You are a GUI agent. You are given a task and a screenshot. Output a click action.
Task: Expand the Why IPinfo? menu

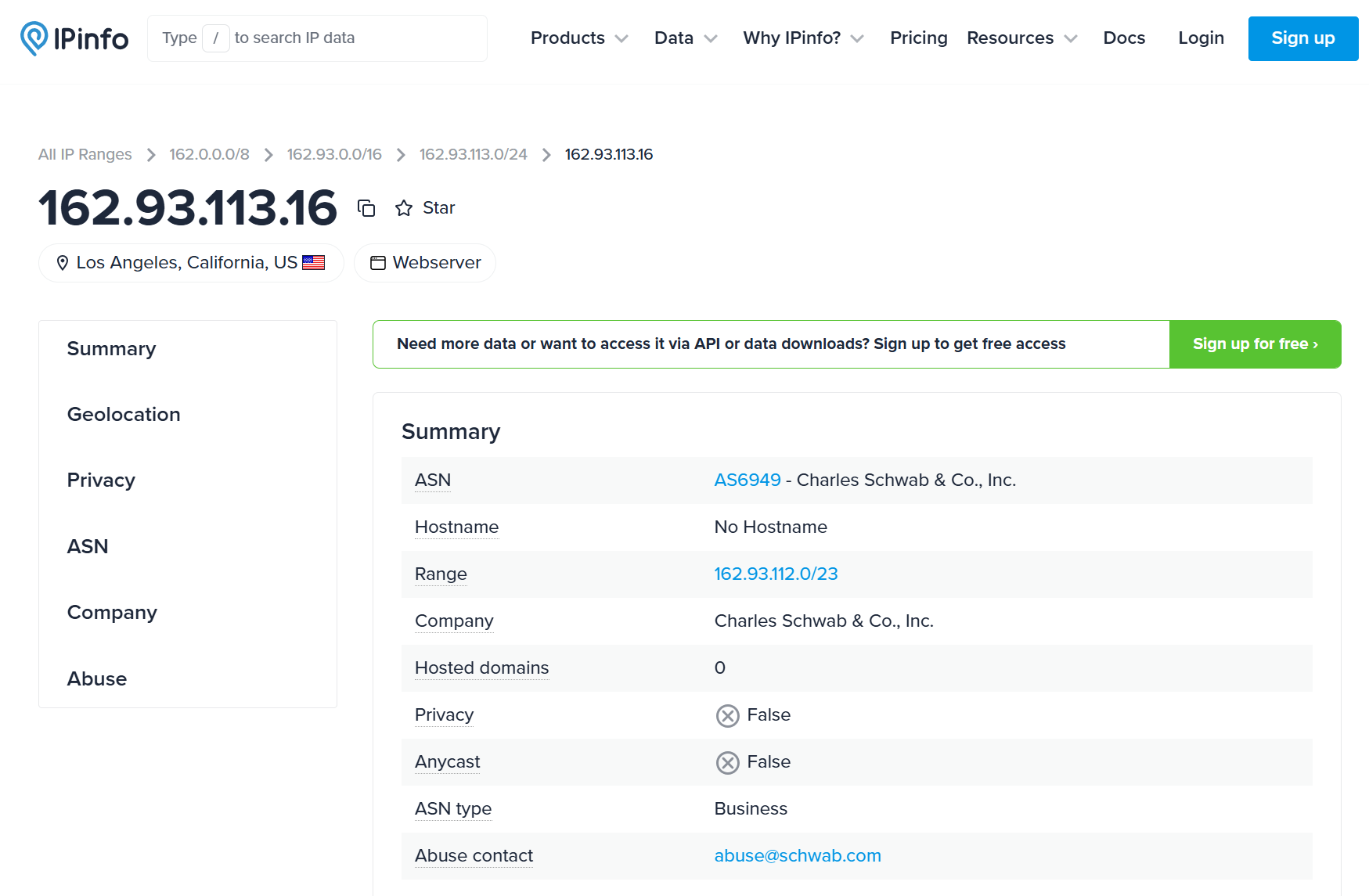(802, 38)
